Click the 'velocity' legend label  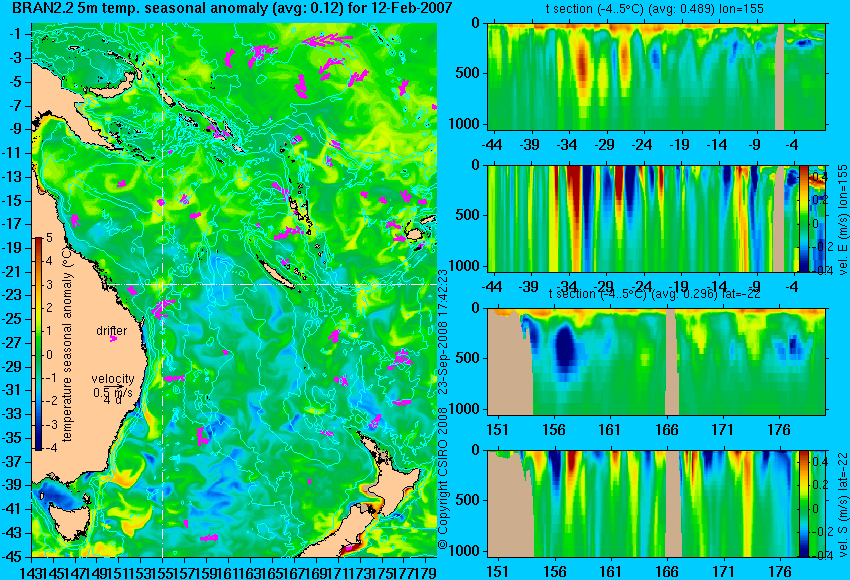click(113, 379)
